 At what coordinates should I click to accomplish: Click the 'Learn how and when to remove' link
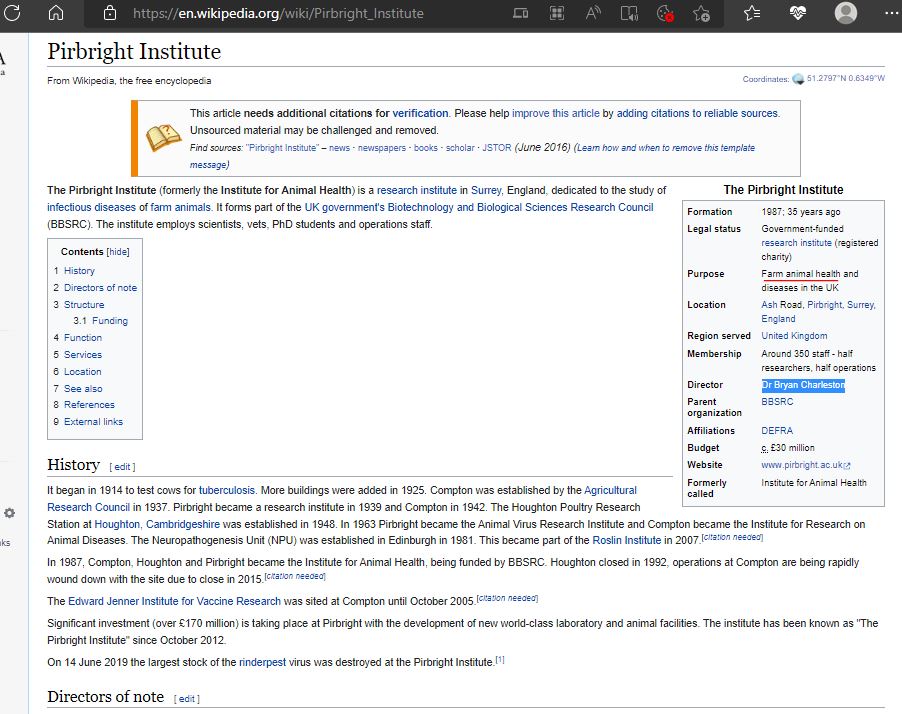[472, 156]
